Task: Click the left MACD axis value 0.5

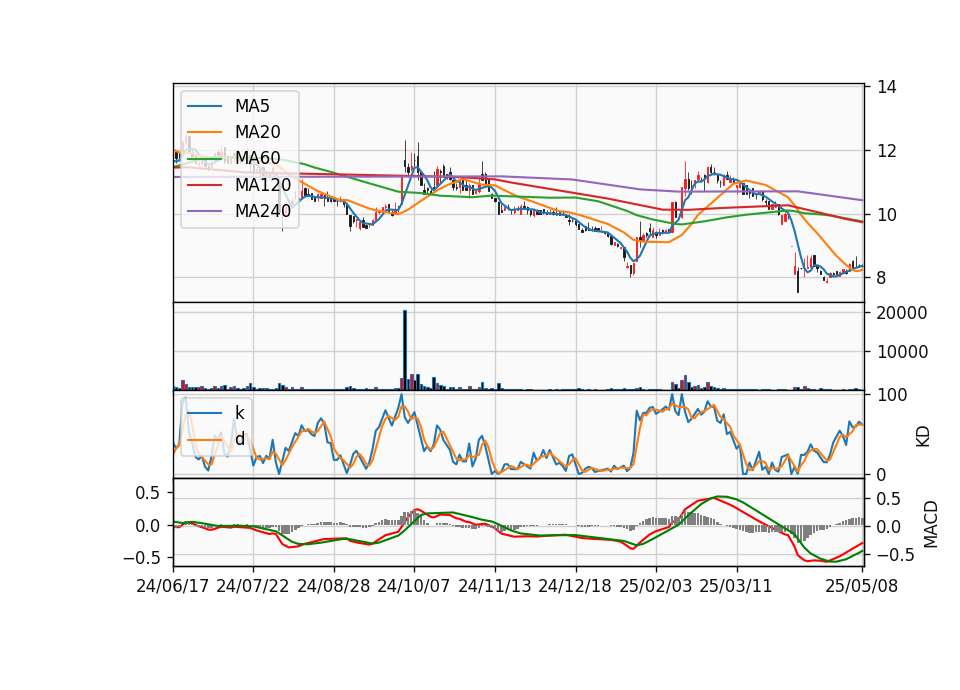Action: tap(148, 493)
